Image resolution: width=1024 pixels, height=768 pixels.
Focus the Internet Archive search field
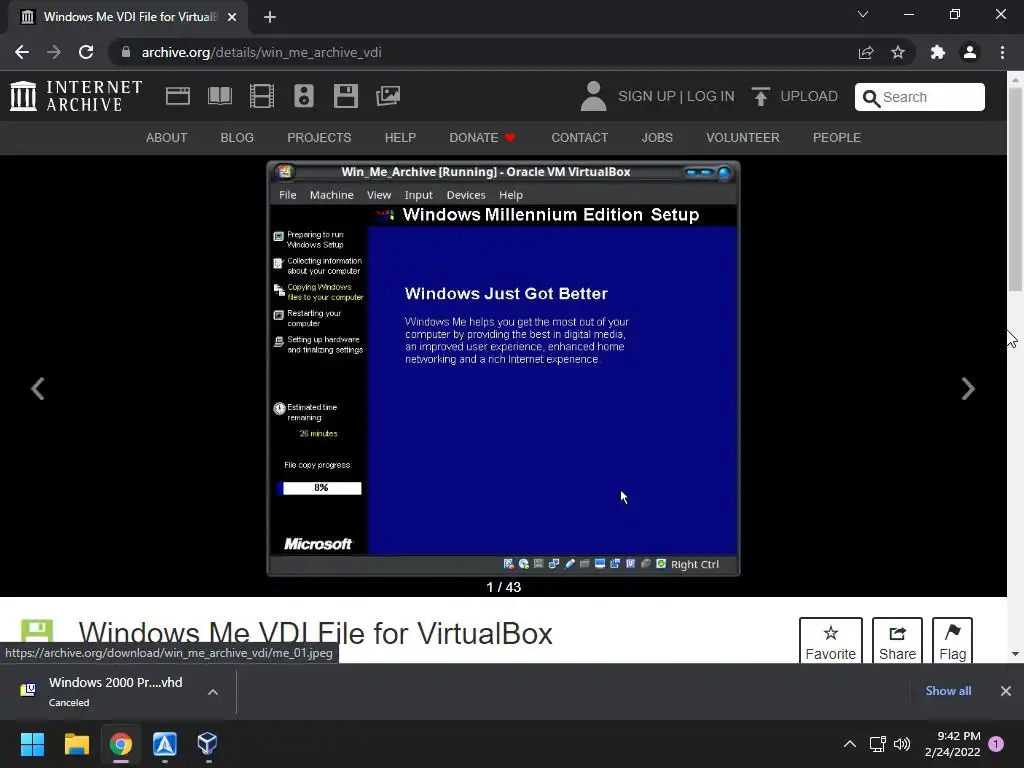tap(920, 97)
